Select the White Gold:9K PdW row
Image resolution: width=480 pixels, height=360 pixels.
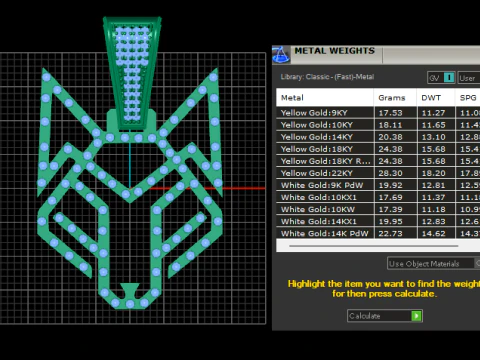coord(378,185)
